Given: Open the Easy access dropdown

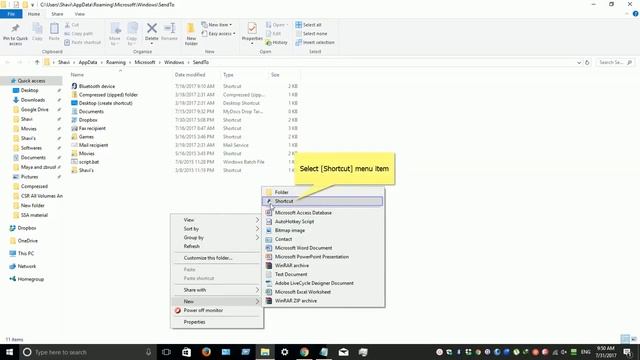Looking at the screenshot, I should click(218, 33).
